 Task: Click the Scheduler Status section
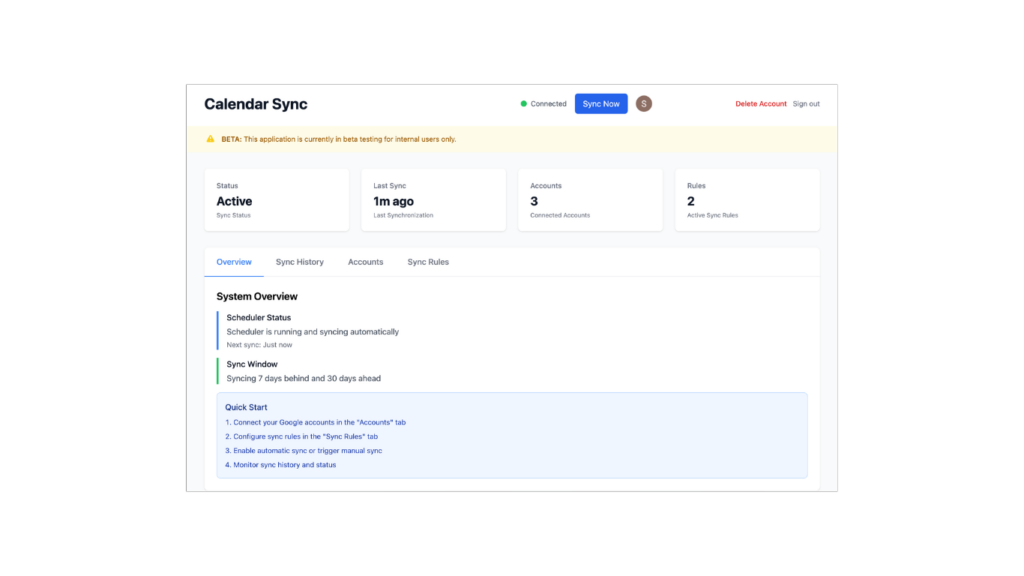coord(312,330)
